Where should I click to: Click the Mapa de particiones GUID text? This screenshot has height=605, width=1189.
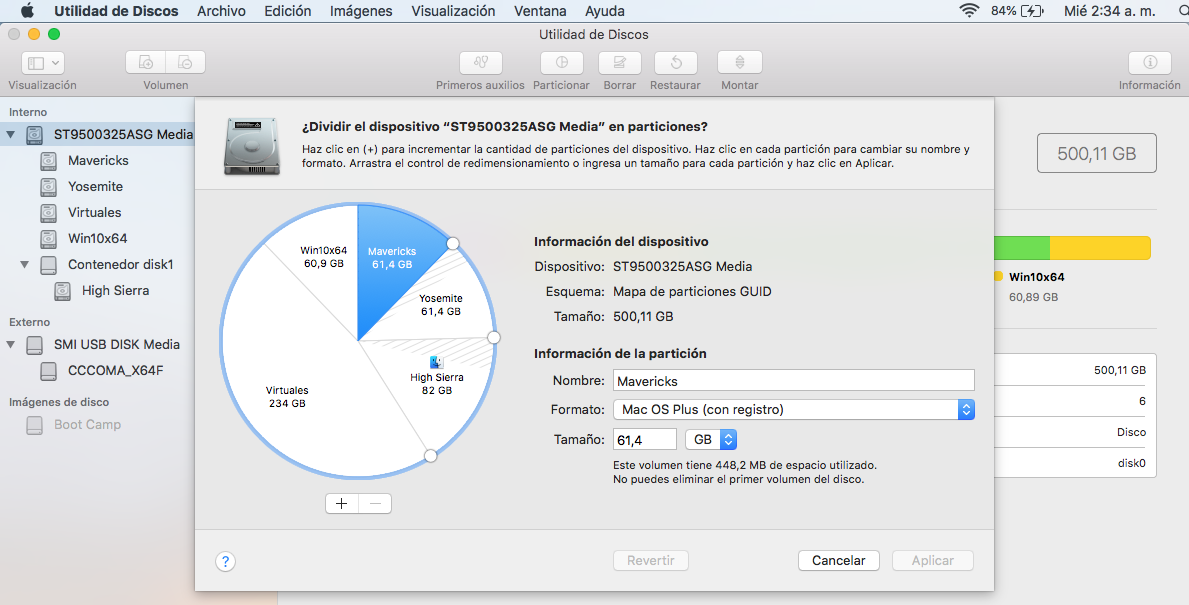[692, 291]
